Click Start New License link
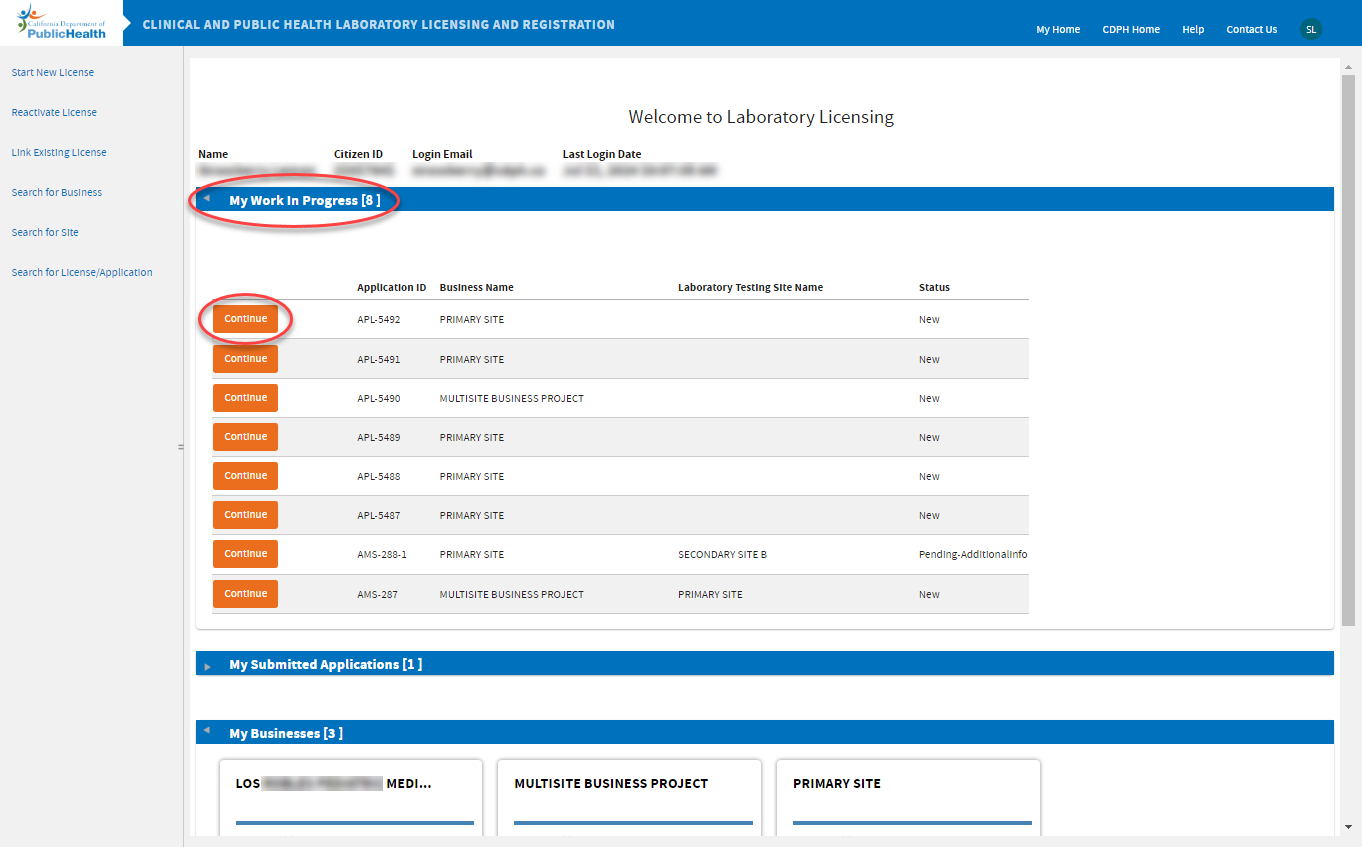This screenshot has width=1362, height=847. coord(52,73)
